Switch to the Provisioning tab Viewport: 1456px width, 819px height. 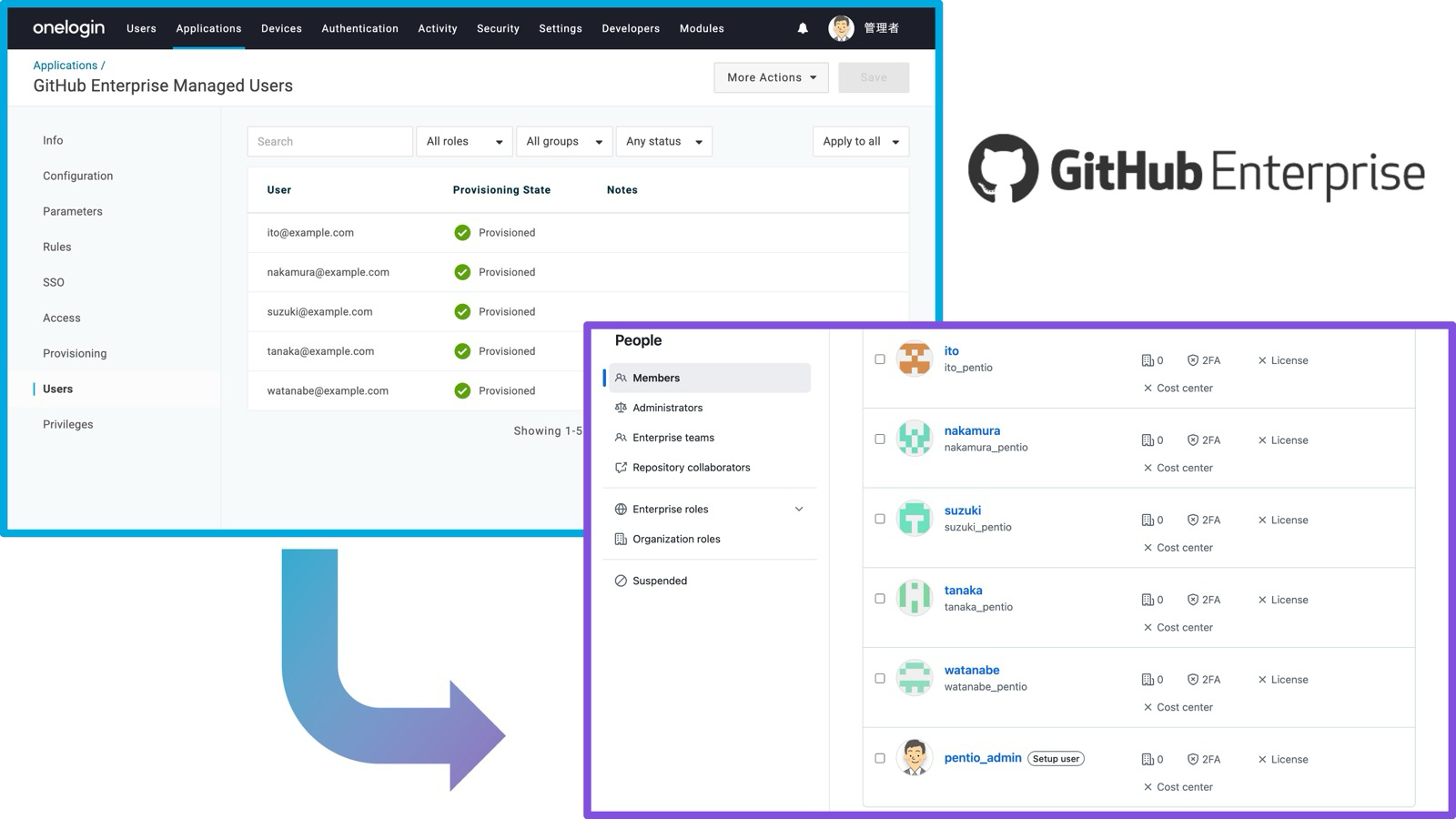click(75, 353)
